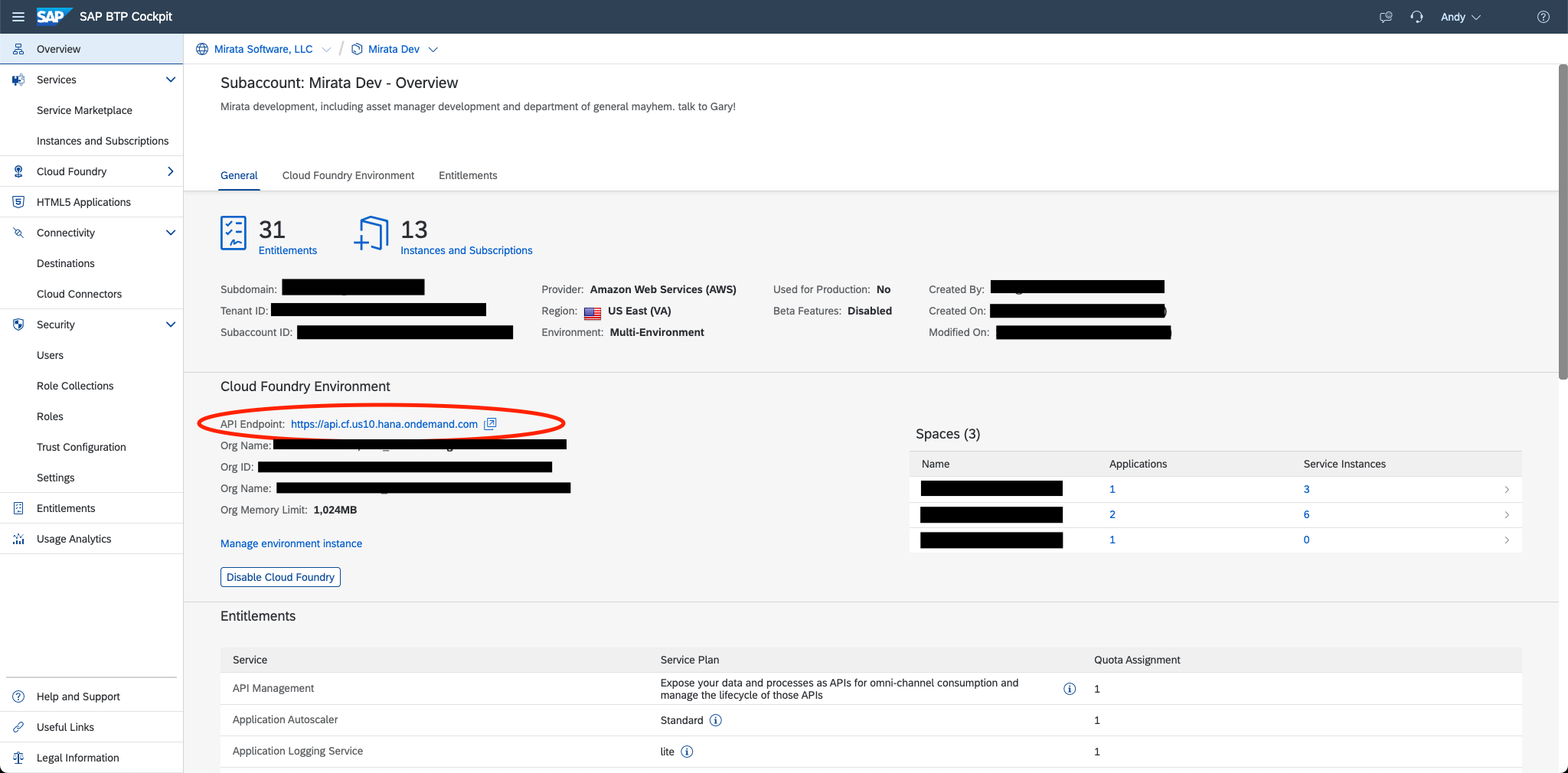Click the Services sidebar icon

tap(18, 80)
